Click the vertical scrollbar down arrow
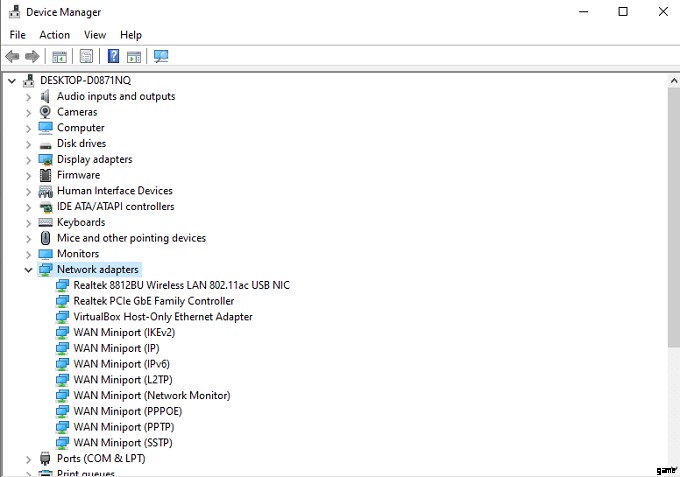Image resolution: width=680 pixels, height=477 pixels. [x=671, y=468]
